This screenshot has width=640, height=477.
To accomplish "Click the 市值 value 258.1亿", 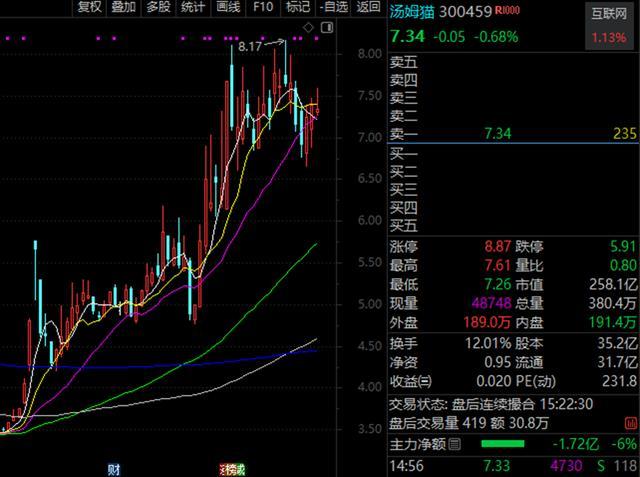I will click(x=613, y=284).
